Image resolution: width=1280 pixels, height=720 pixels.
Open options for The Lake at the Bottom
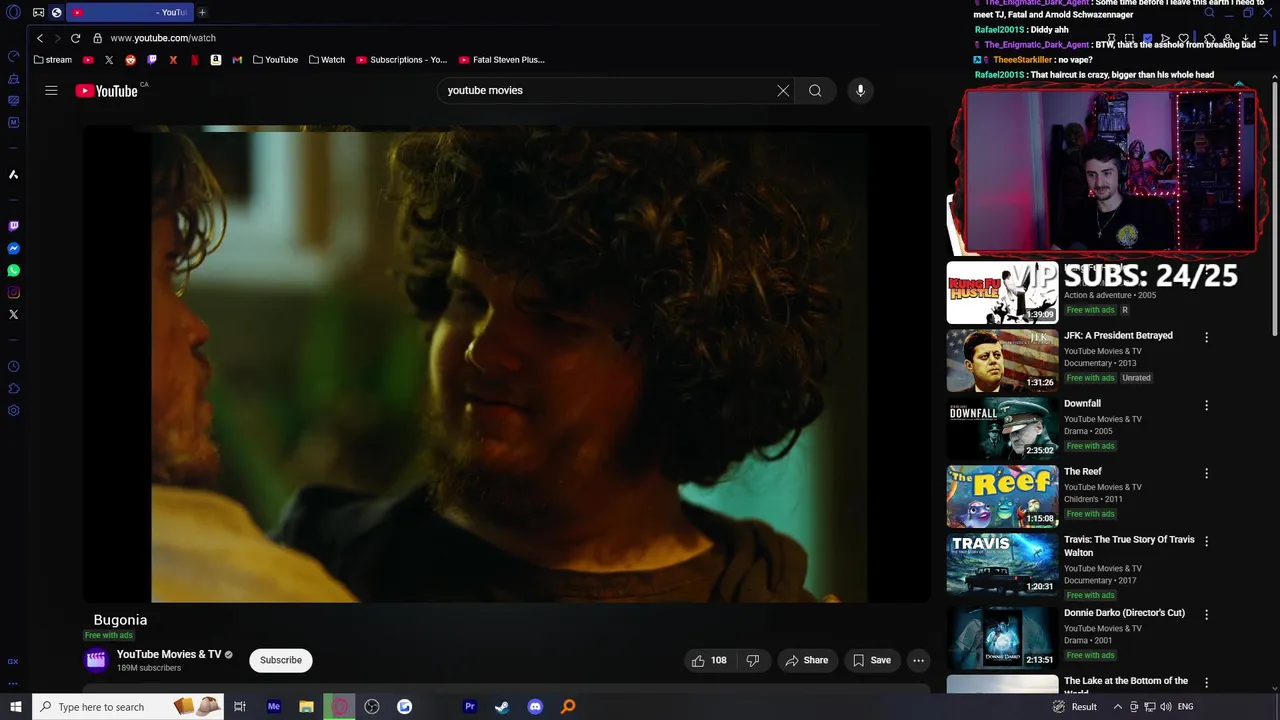click(1206, 683)
